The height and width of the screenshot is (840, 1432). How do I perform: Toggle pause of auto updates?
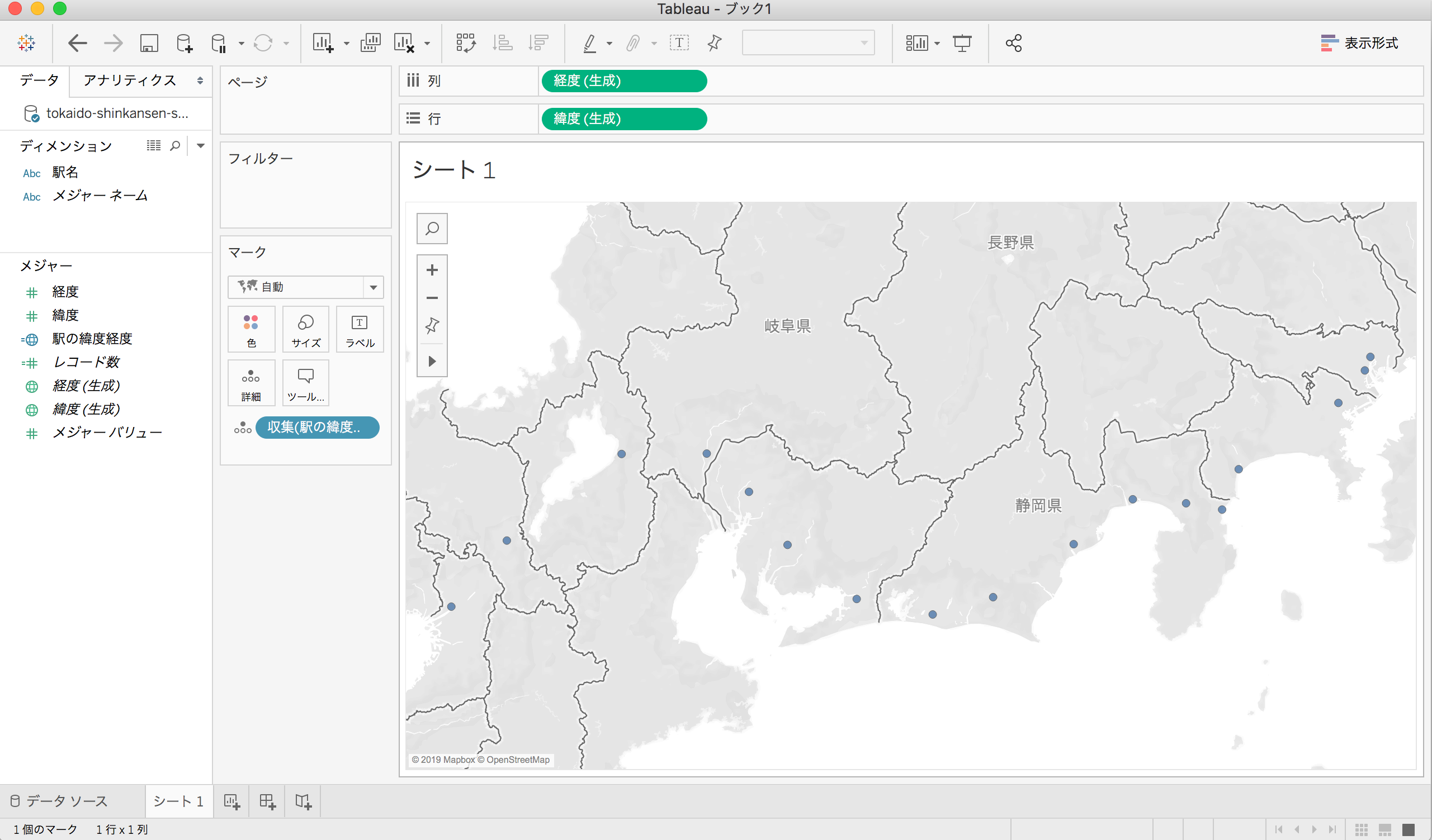click(220, 42)
